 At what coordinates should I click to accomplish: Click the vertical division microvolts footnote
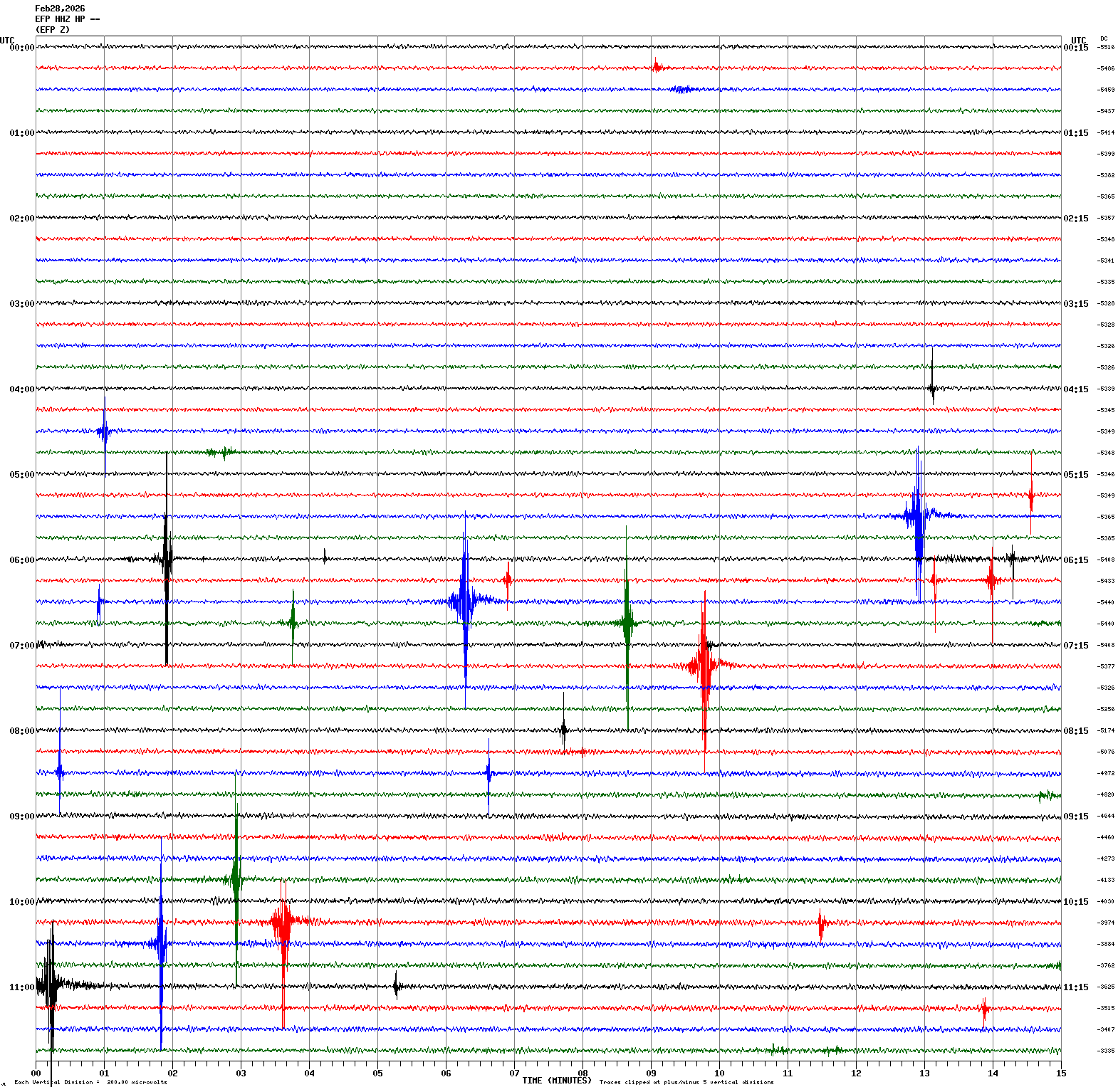(90, 1083)
